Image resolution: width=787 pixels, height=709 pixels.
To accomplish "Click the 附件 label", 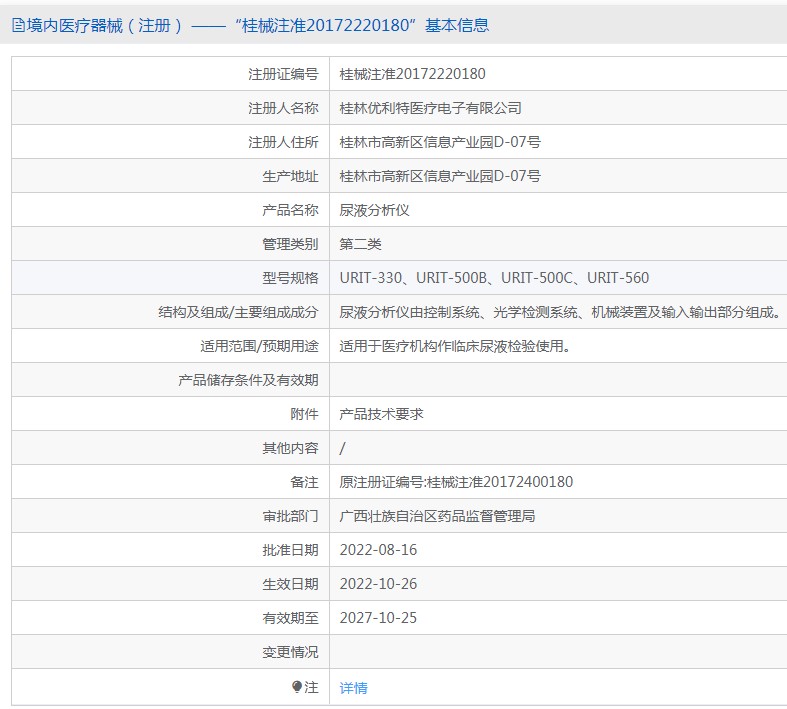I will (x=304, y=414).
